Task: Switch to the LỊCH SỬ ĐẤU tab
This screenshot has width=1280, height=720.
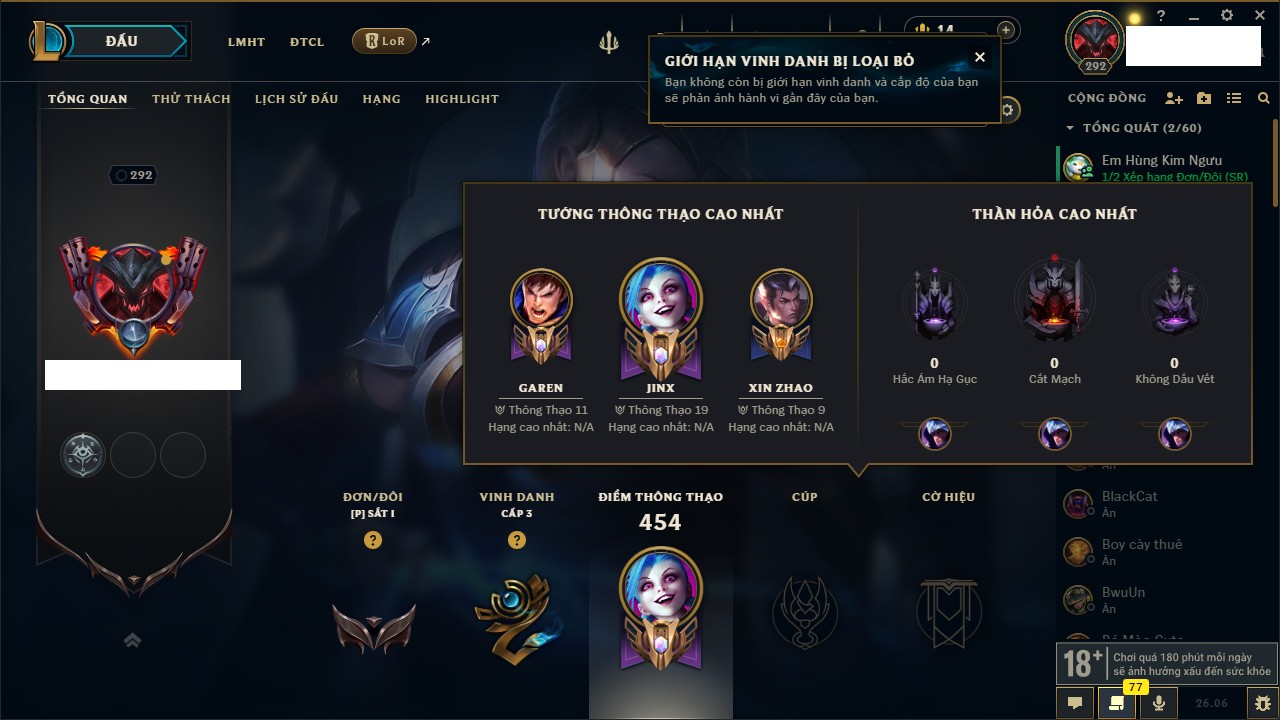Action: (296, 99)
